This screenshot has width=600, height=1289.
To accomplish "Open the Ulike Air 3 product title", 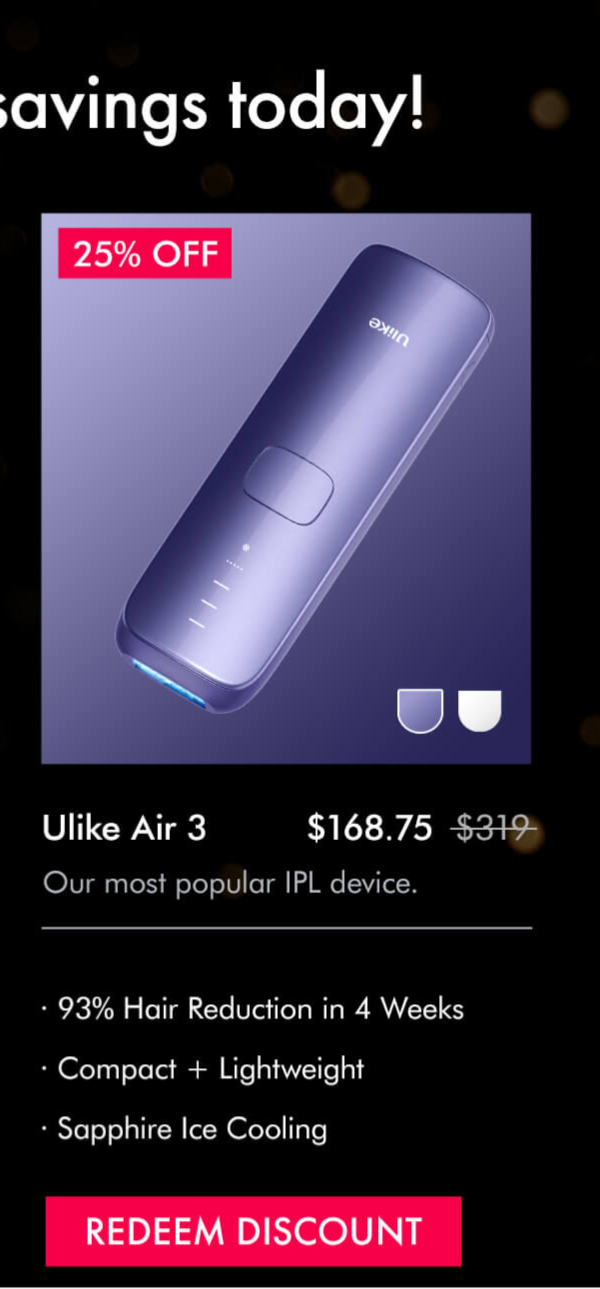I will [x=124, y=829].
